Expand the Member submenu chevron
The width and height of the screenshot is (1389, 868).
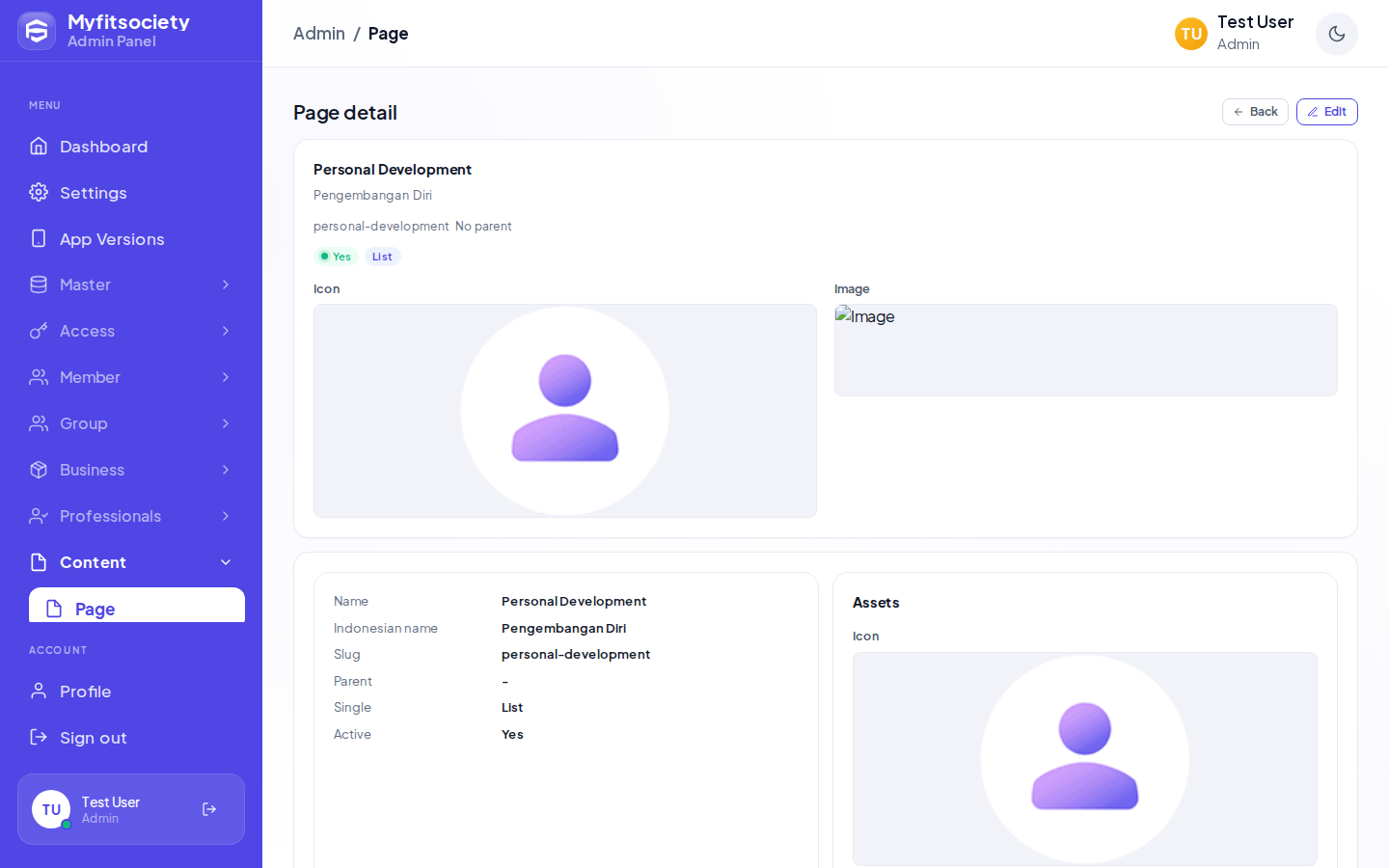[x=226, y=377]
